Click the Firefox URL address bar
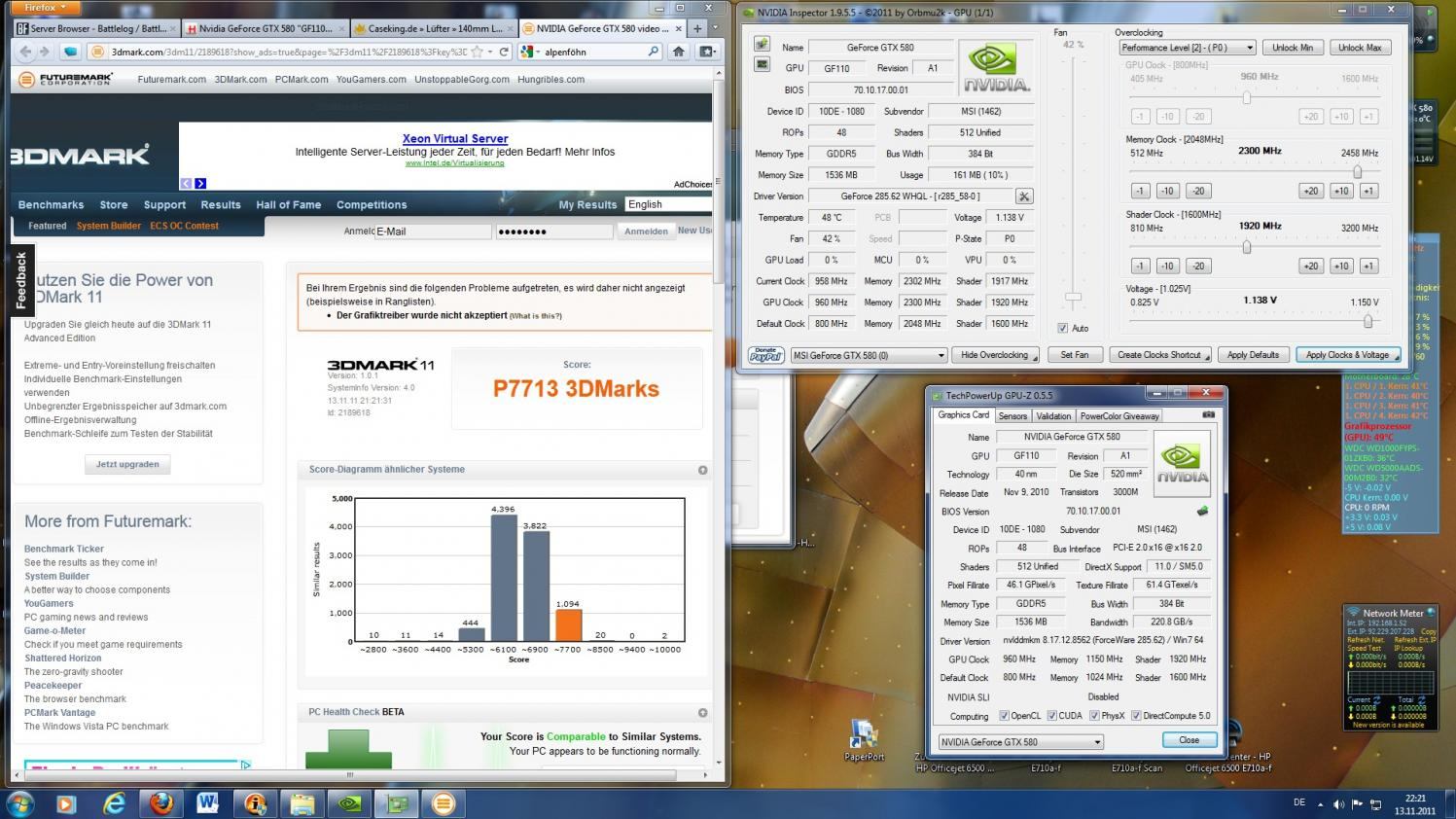Viewport: 1456px width, 819px height. tap(287, 52)
